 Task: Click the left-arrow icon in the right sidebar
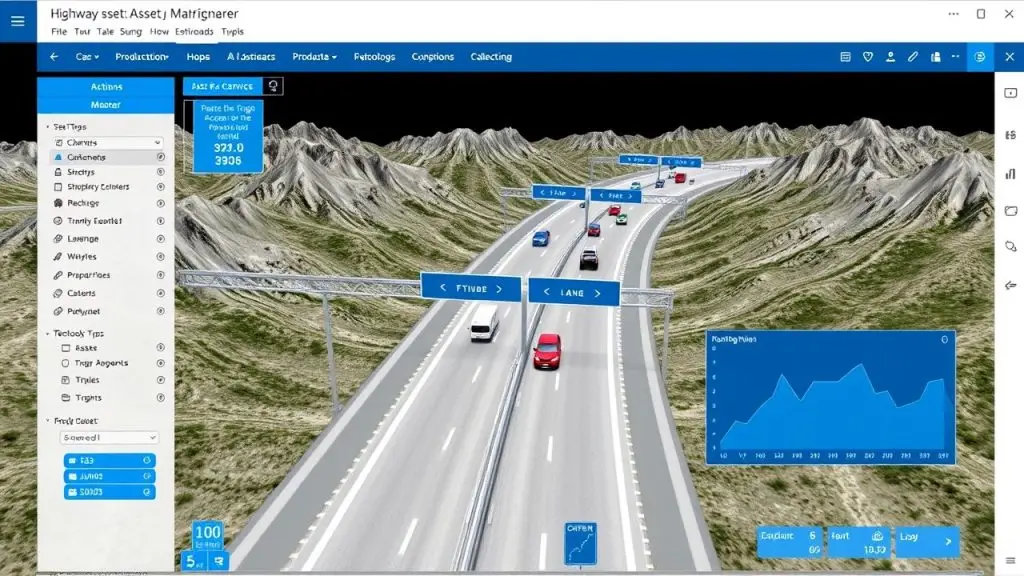point(1010,285)
